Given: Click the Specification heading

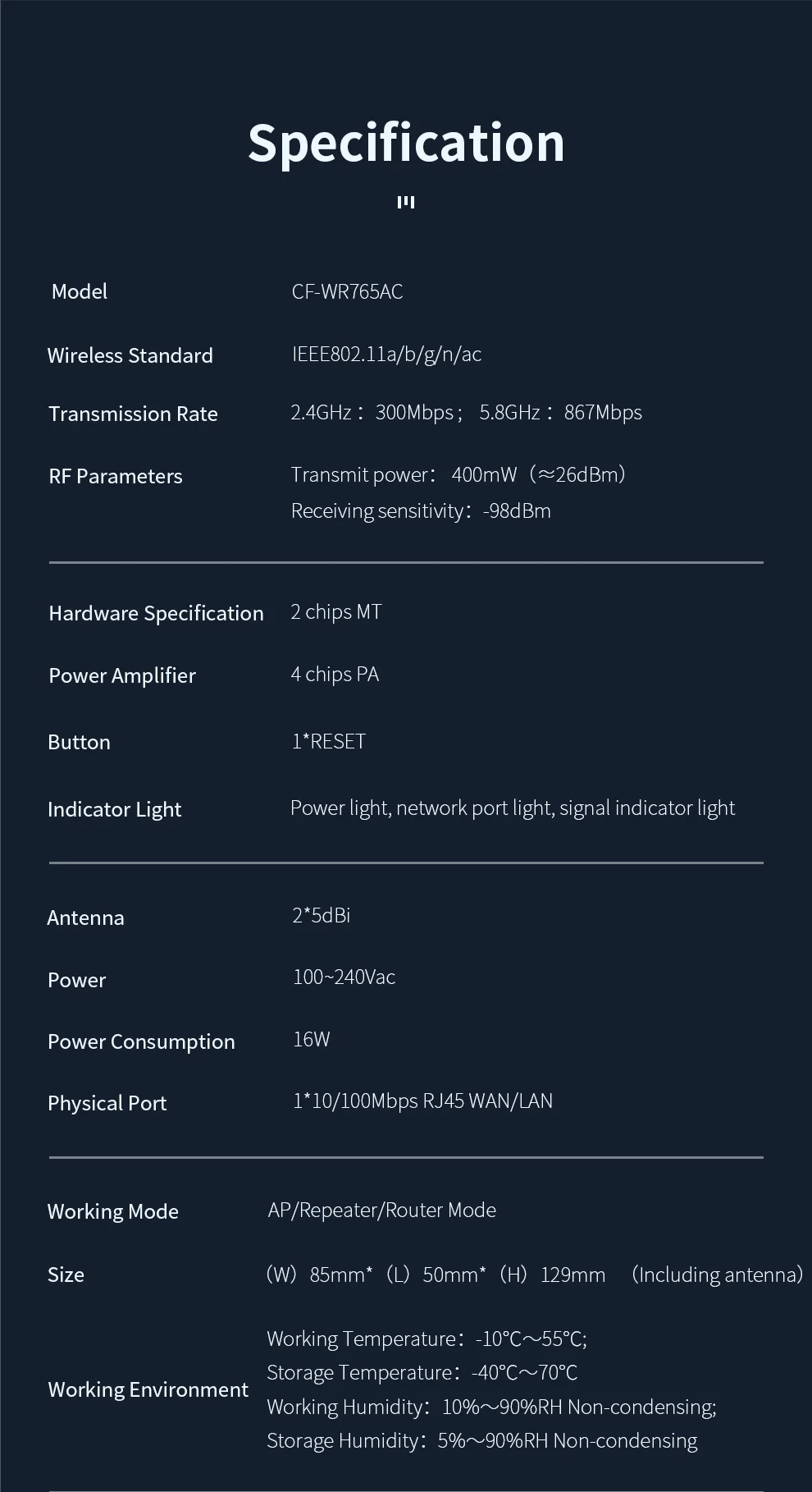Looking at the screenshot, I should pos(406,142).
